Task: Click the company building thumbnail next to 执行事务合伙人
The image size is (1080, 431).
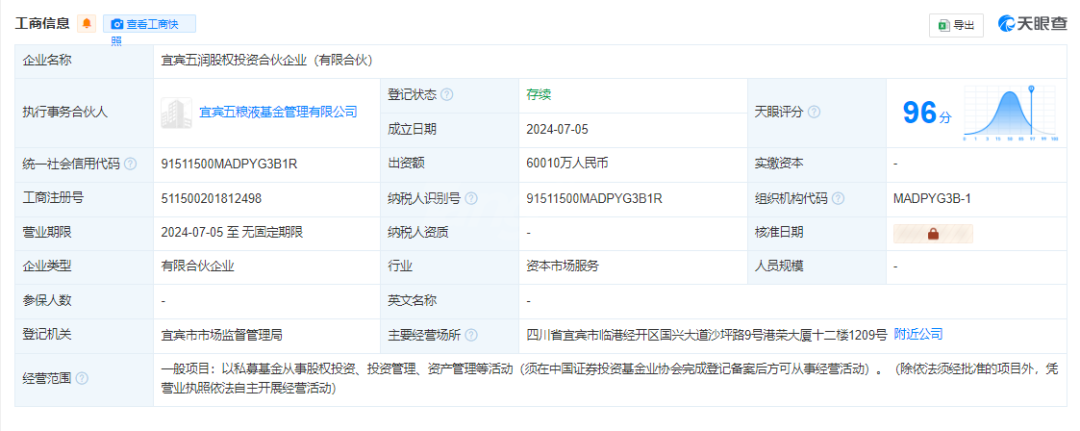Action: pyautogui.click(x=176, y=112)
